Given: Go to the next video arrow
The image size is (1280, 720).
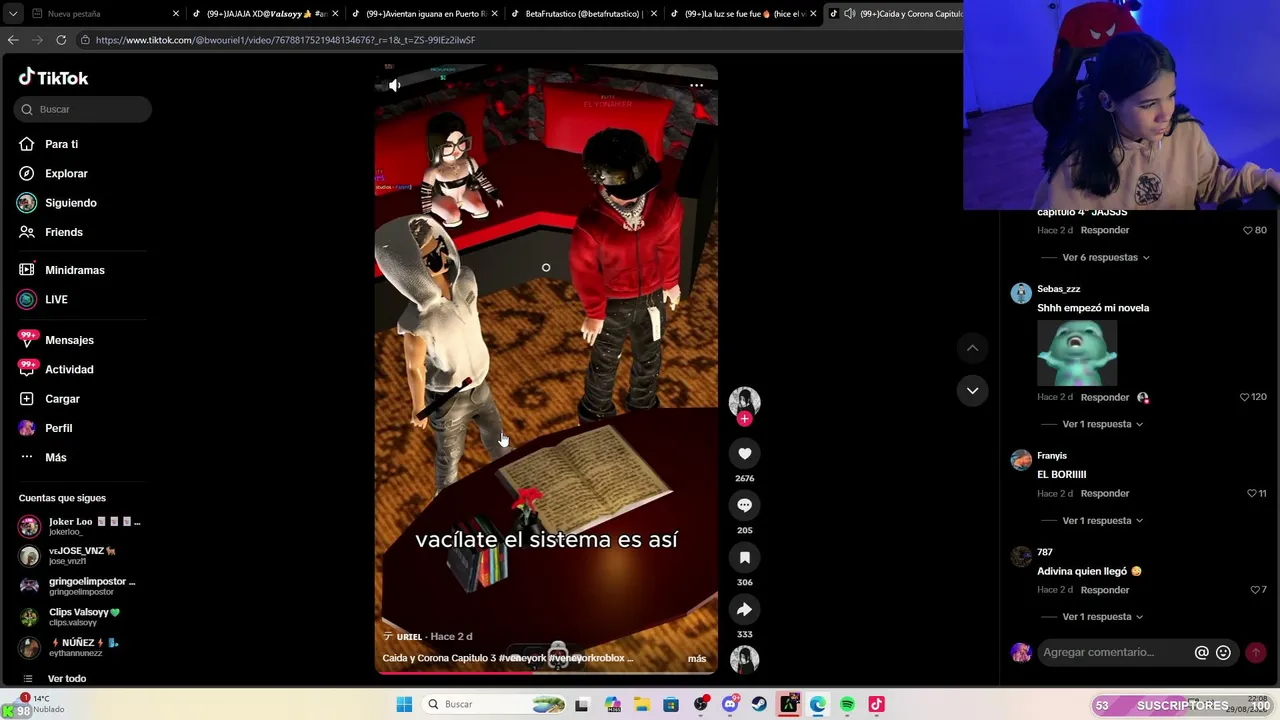Looking at the screenshot, I should pyautogui.click(x=972, y=391).
